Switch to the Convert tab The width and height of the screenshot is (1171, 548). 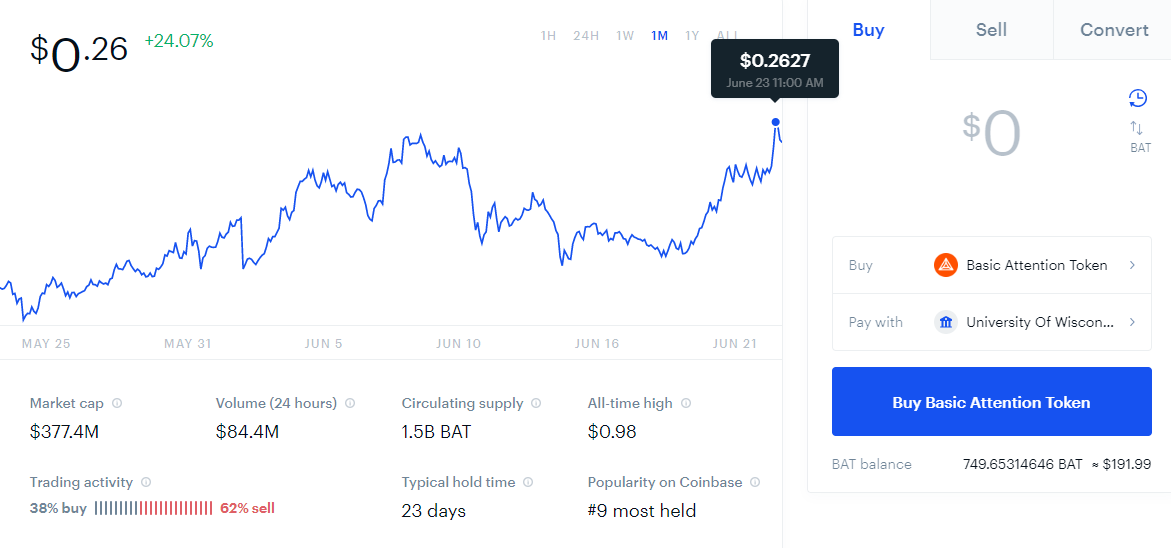pos(1113,30)
